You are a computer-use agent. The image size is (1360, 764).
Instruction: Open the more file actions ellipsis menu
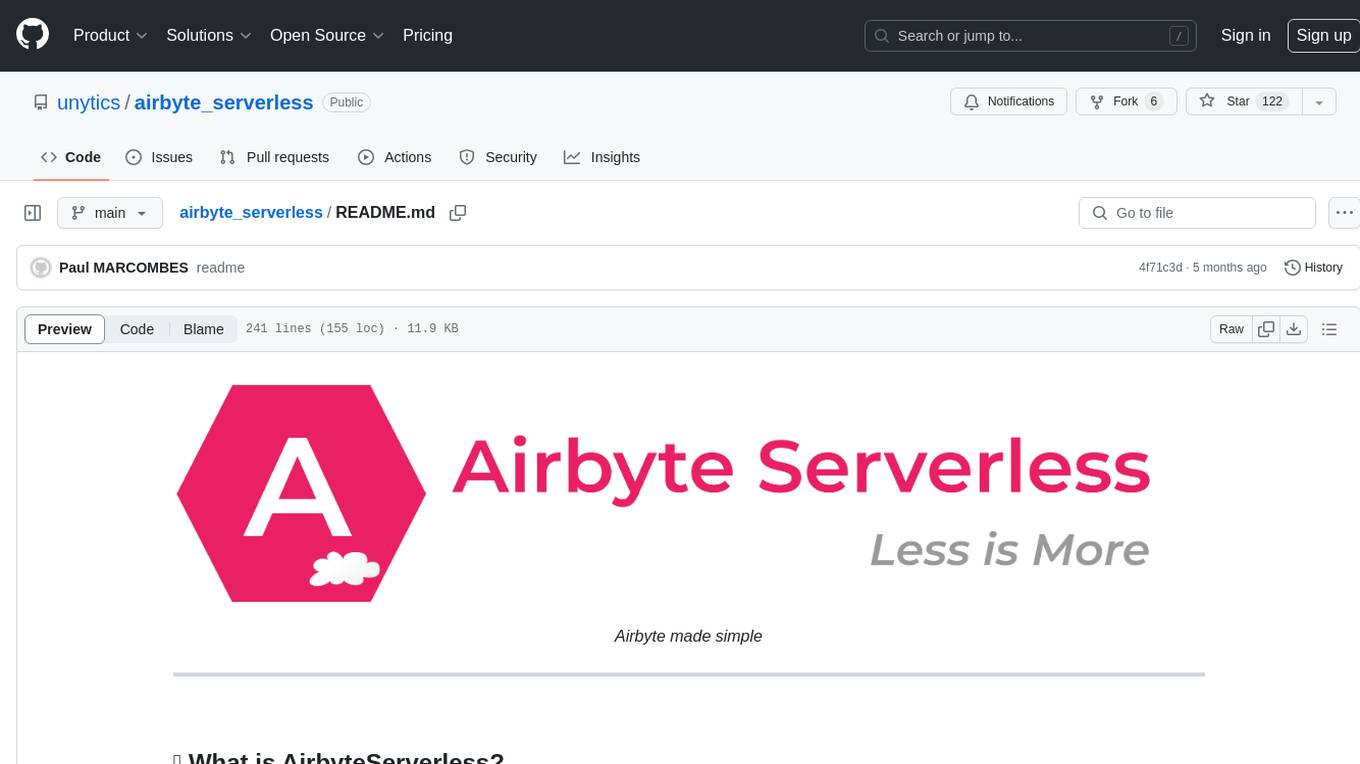click(x=1344, y=213)
